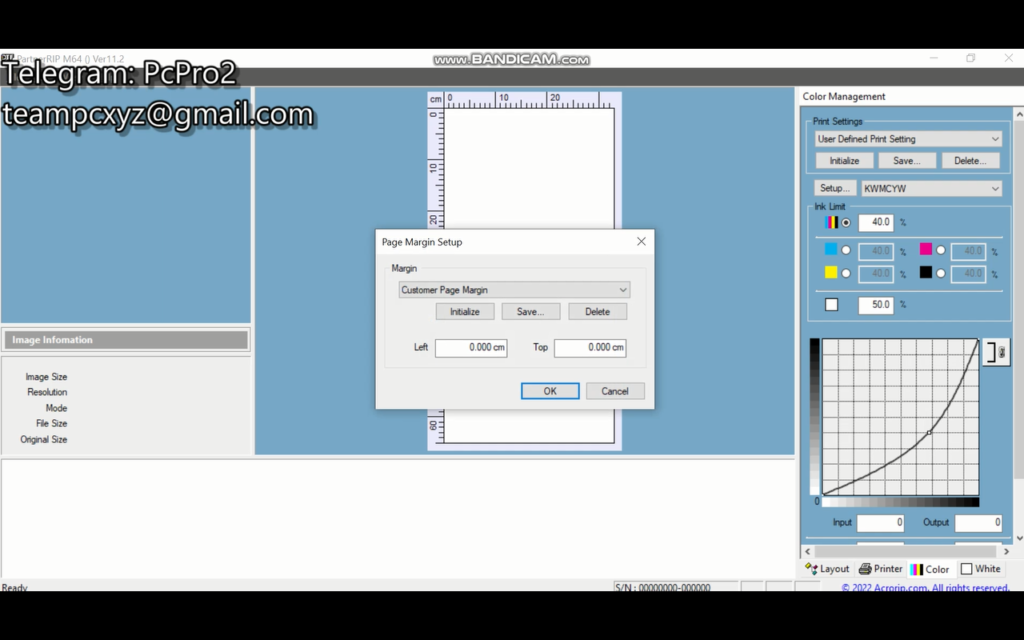Click the 'Original Size' label
Viewport: 1024px width, 640px height.
44,440
